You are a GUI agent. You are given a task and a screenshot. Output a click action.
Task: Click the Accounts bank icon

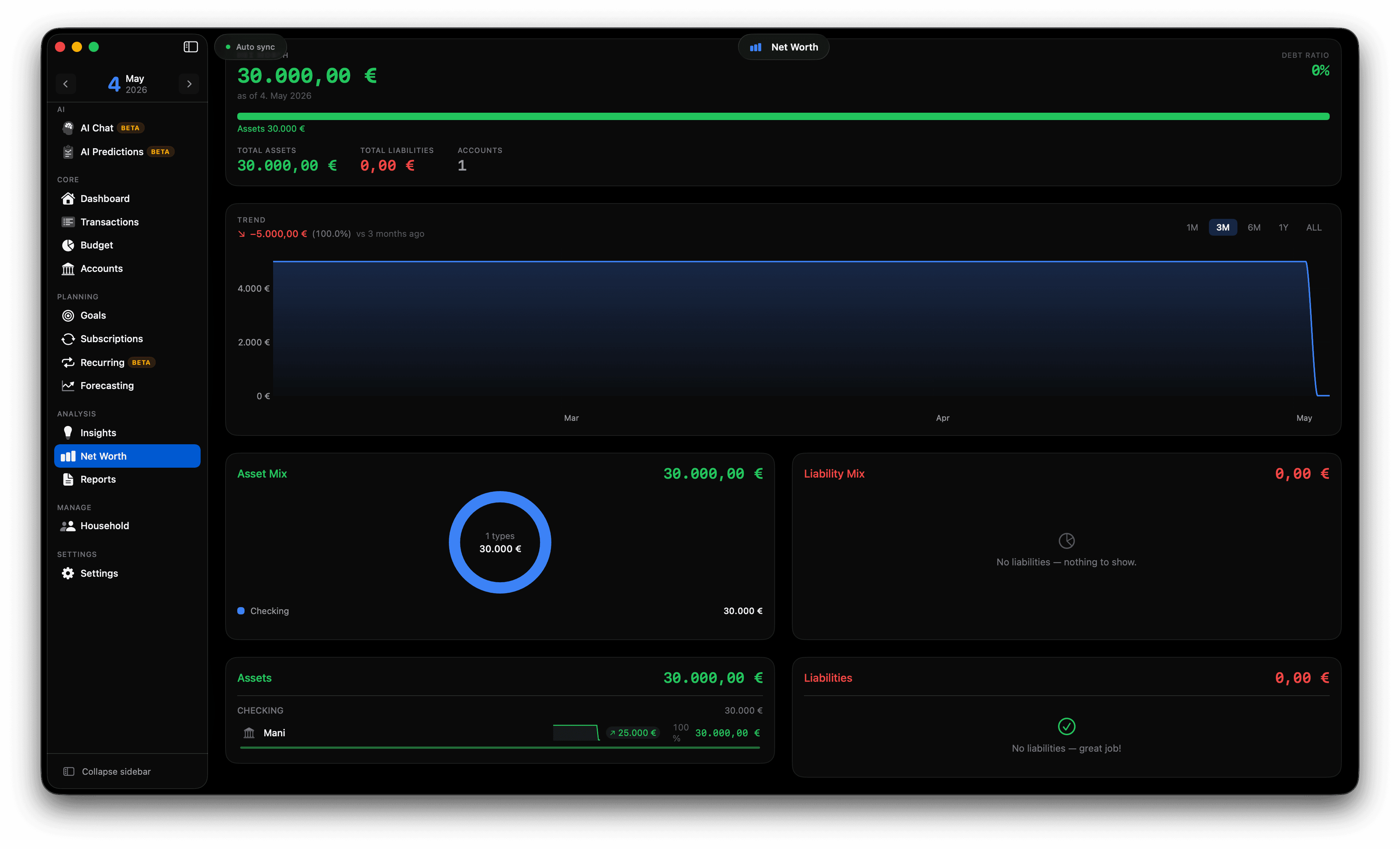pos(68,269)
